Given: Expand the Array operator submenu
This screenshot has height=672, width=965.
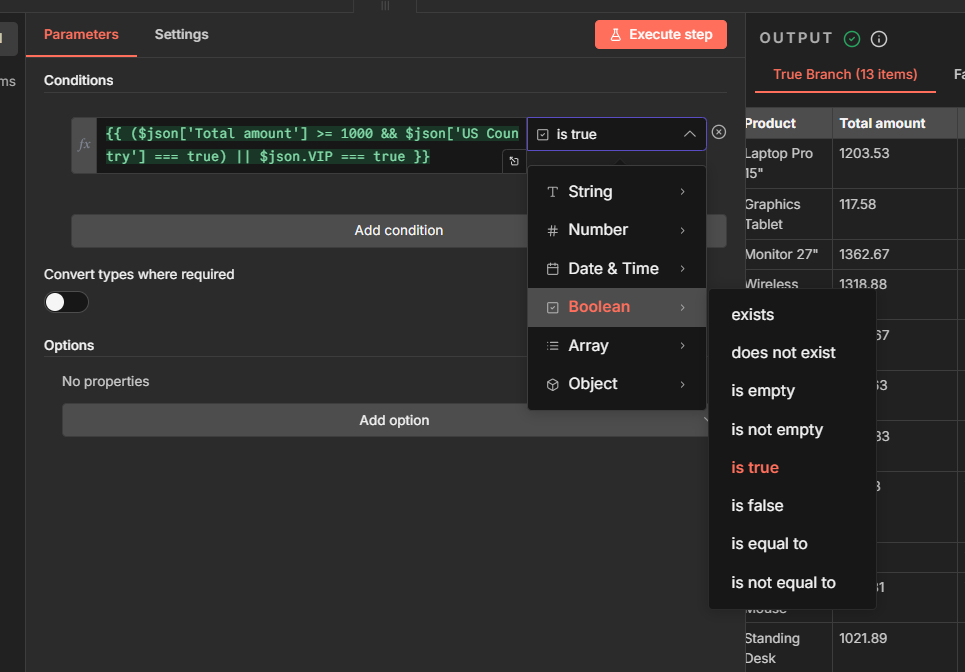Looking at the screenshot, I should coord(616,346).
